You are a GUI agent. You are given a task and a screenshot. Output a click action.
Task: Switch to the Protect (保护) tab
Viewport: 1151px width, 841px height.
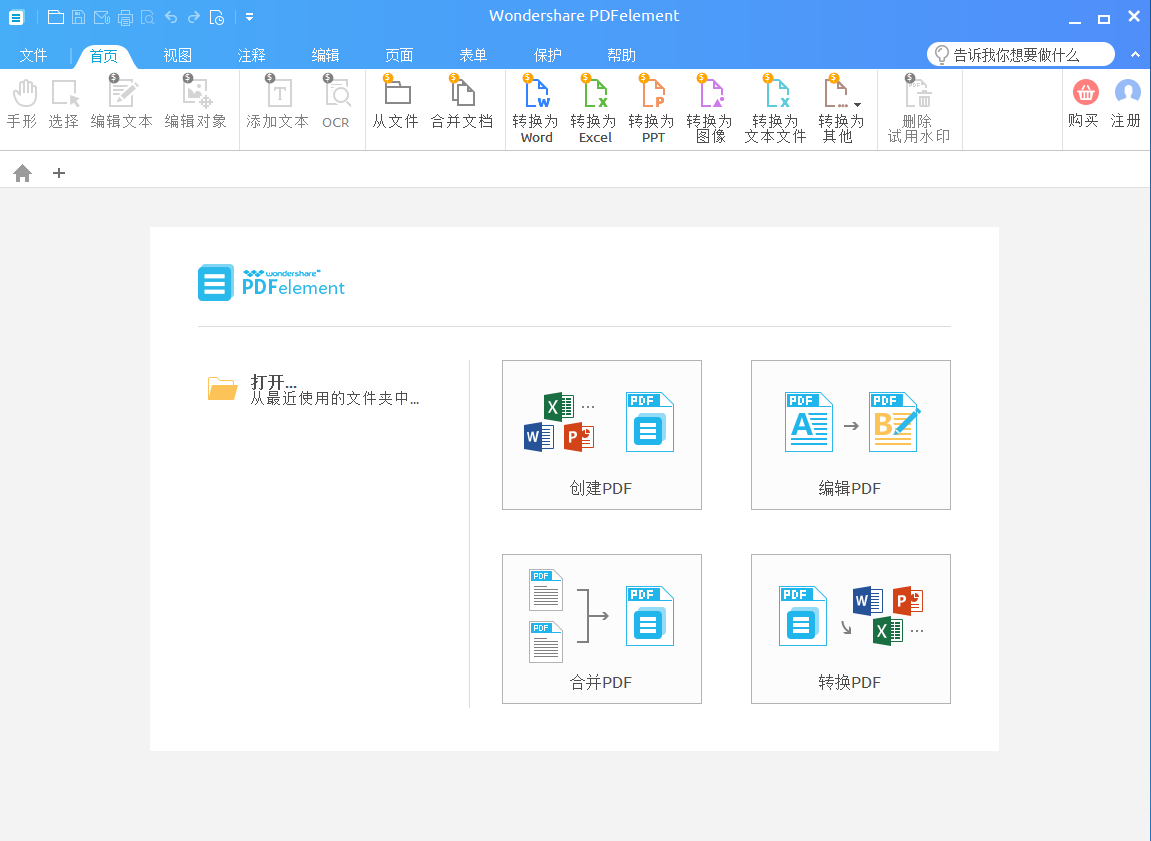point(547,55)
